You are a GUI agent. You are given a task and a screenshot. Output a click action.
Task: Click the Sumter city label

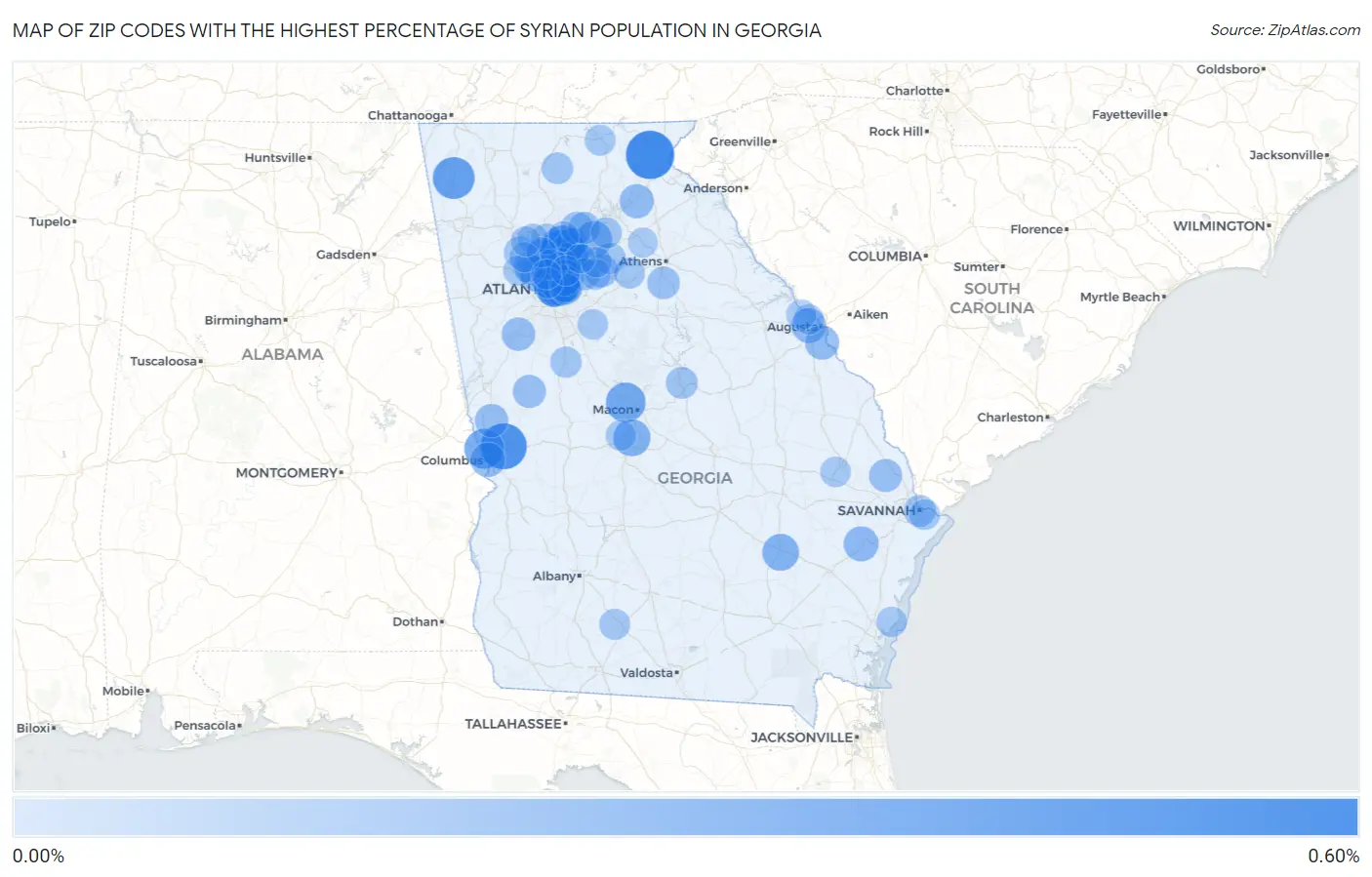click(x=977, y=266)
